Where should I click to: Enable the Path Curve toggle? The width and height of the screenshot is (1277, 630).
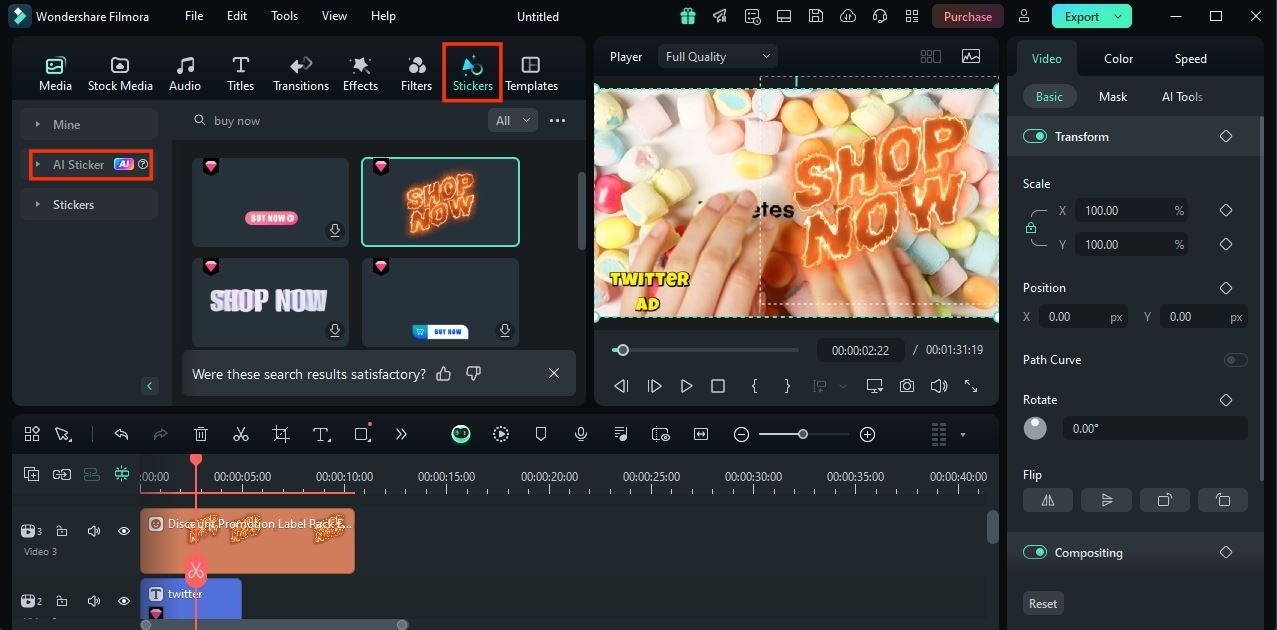coord(1235,360)
